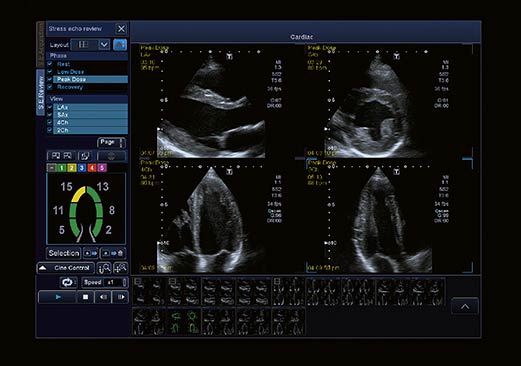Toggle loop repeat icon

click(x=68, y=282)
